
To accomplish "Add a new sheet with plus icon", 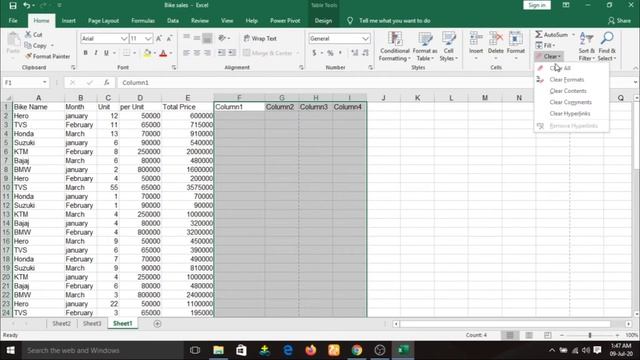I will [x=157, y=324].
